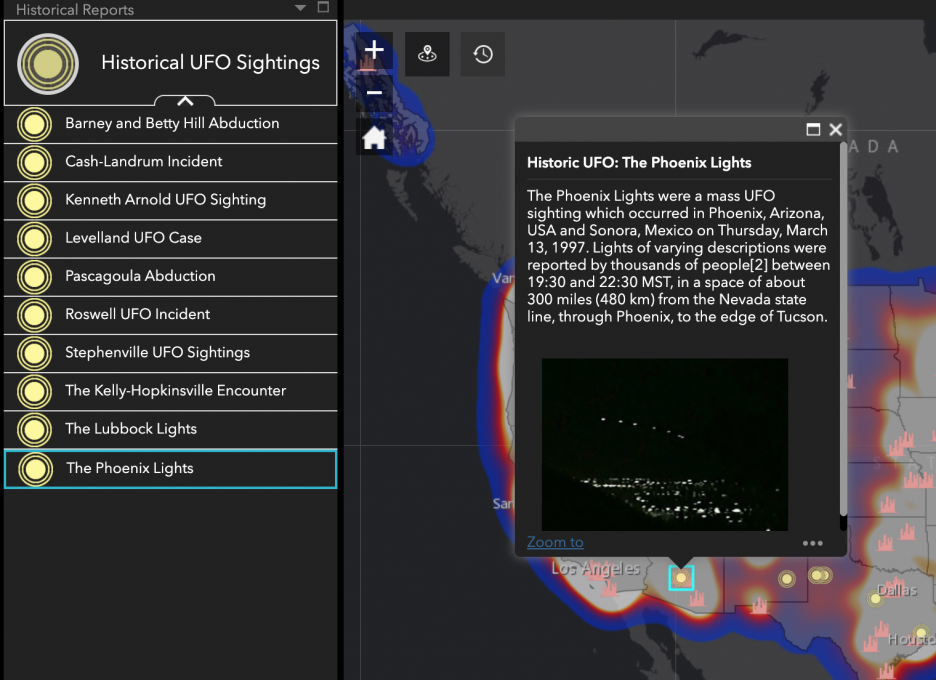The image size is (936, 680).
Task: Collapse the sightings list with the caret
Action: coord(185,101)
